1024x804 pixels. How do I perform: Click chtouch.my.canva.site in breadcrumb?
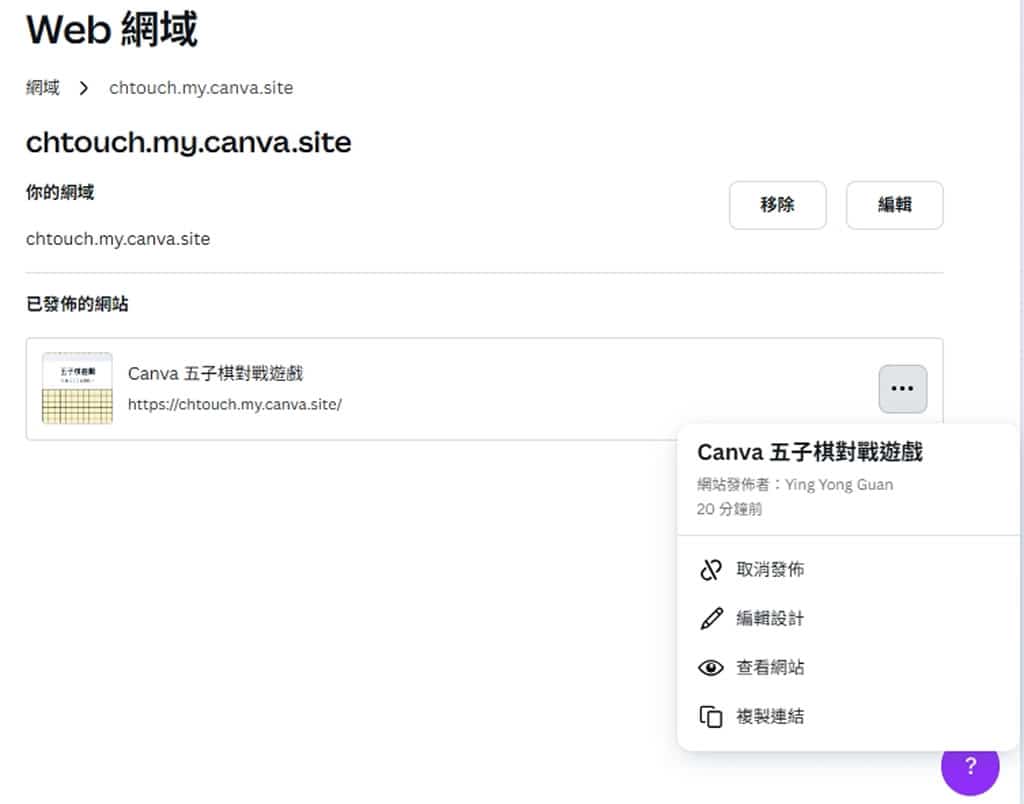coord(201,88)
